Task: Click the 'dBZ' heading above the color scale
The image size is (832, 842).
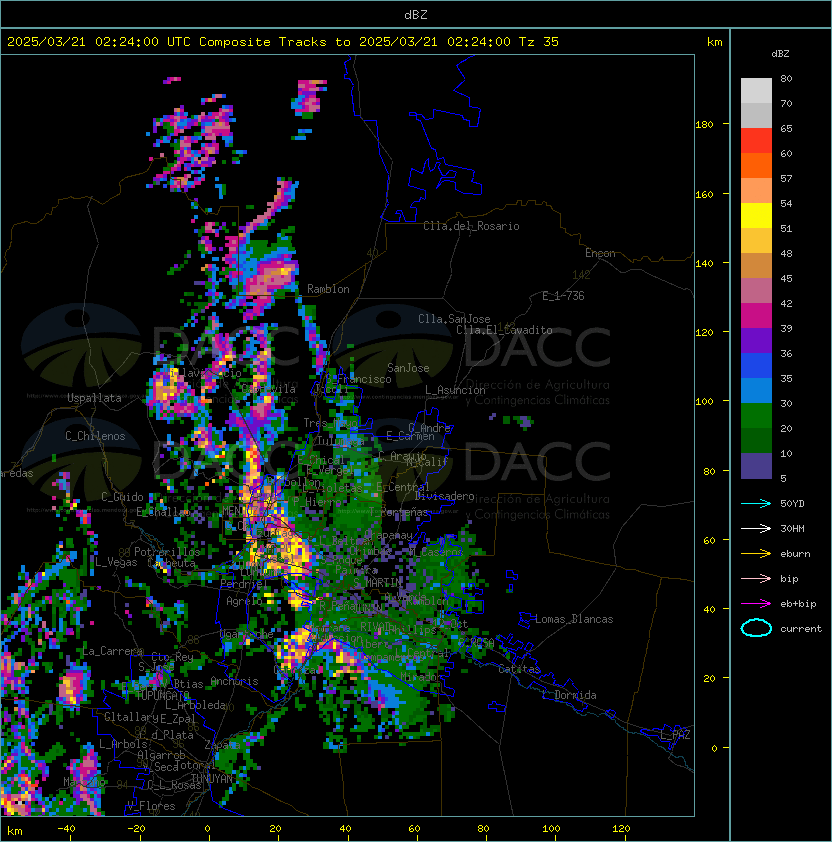Action: [x=780, y=54]
